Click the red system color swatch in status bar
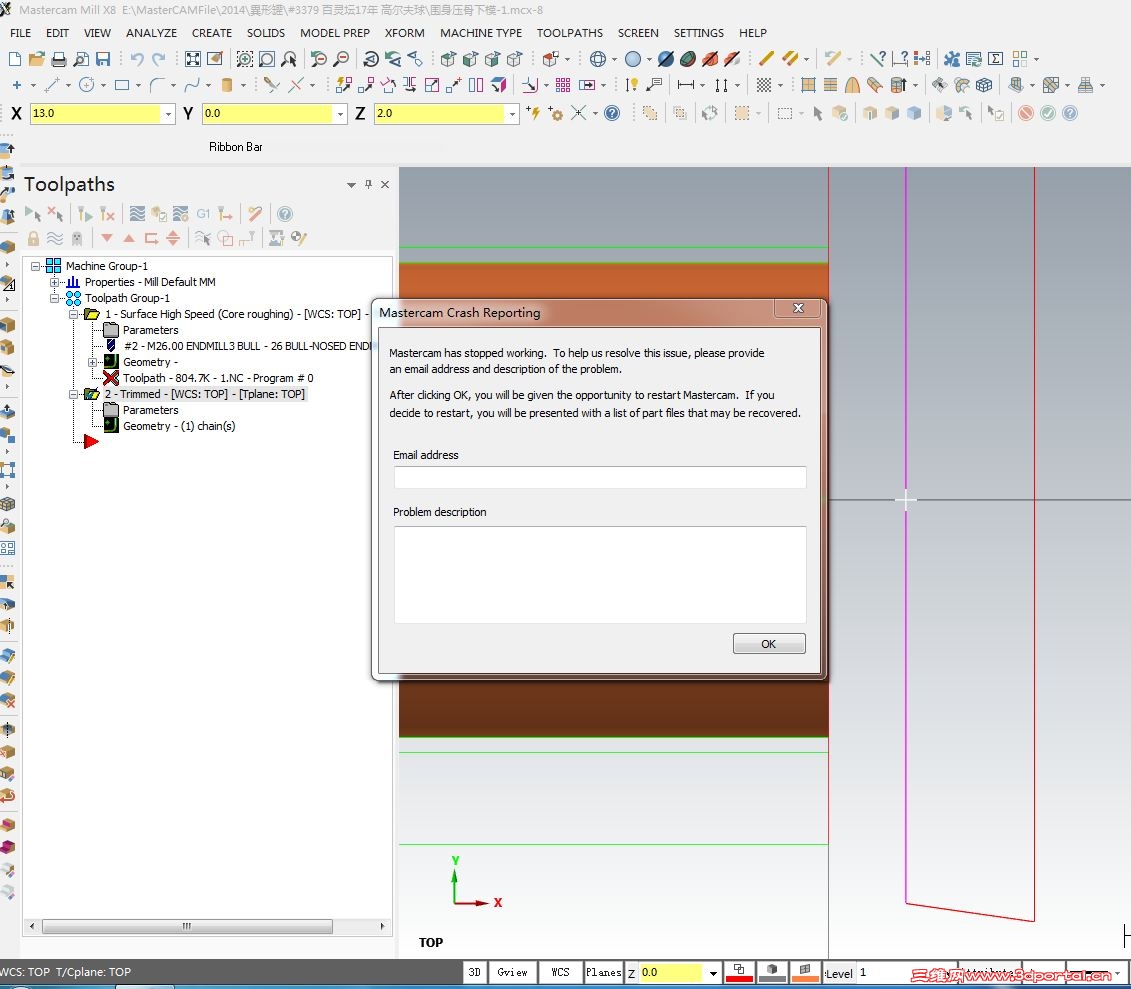This screenshot has width=1131, height=989. click(739, 972)
